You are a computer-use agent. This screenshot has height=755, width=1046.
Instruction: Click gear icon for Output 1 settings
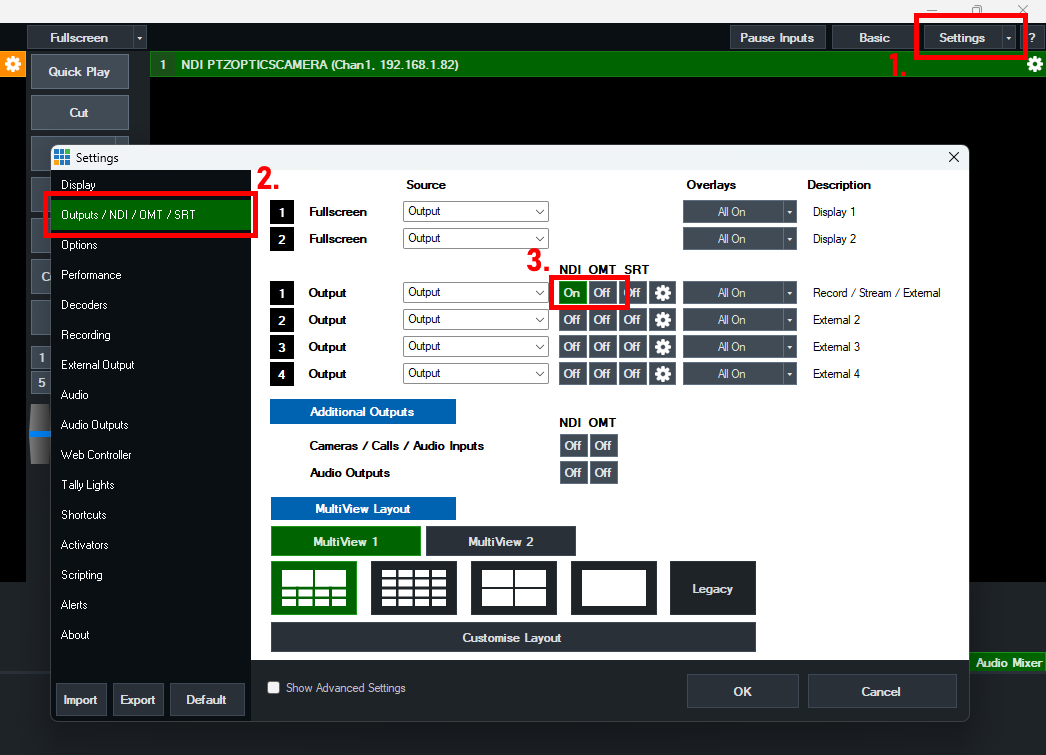pos(662,293)
